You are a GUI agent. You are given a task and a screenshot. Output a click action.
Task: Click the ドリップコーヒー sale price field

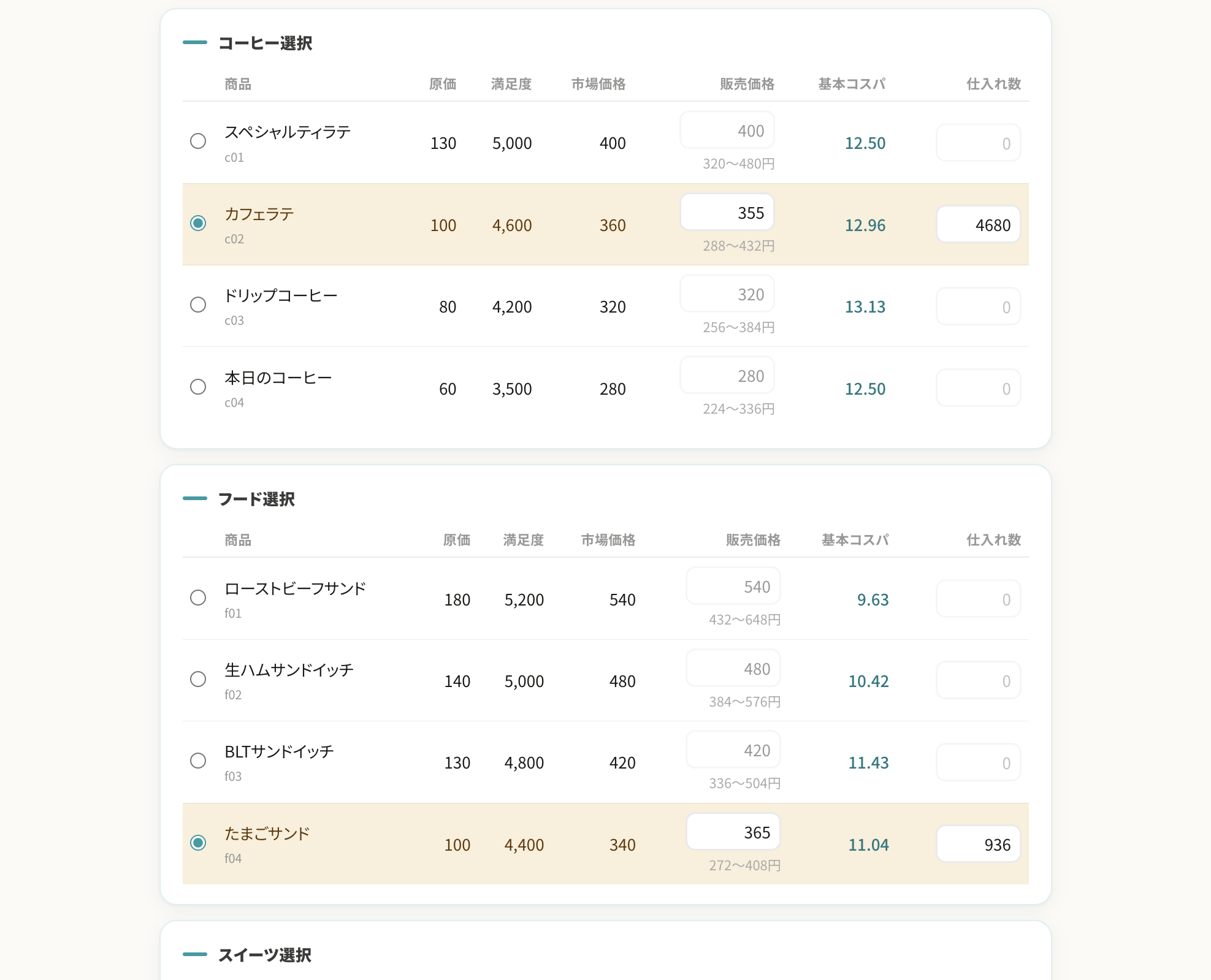coord(727,294)
